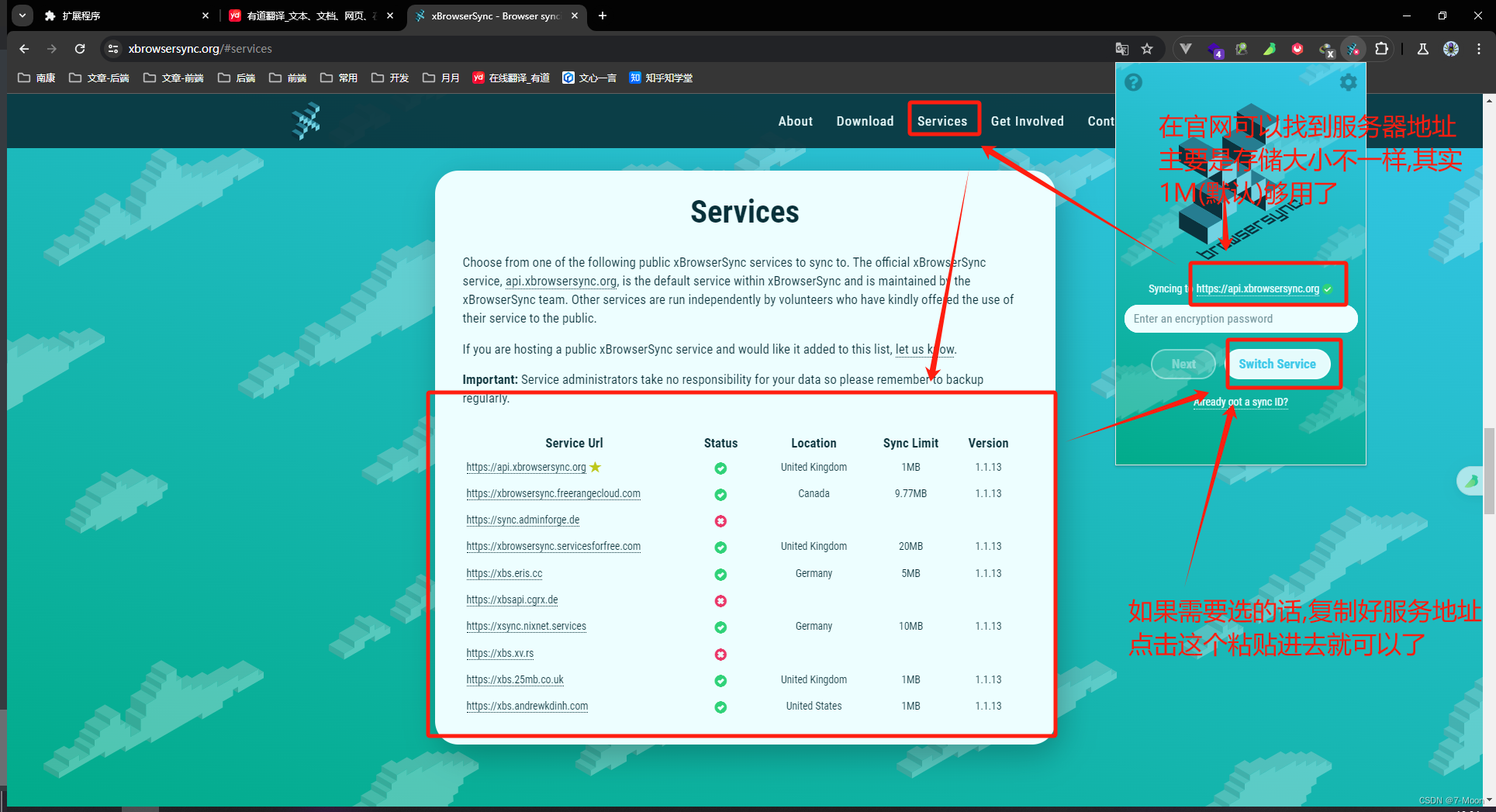Open the Download nav item

tap(865, 121)
